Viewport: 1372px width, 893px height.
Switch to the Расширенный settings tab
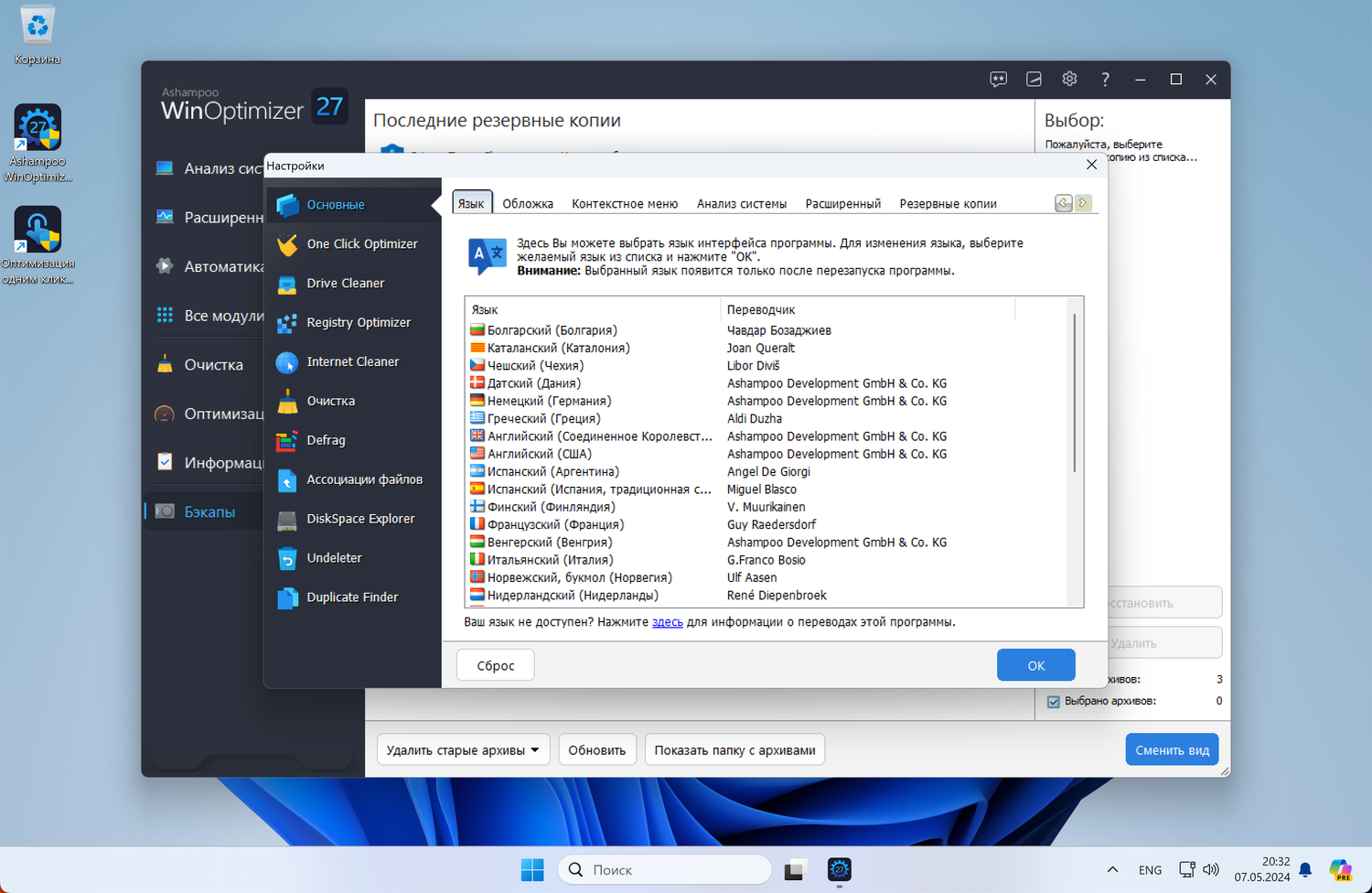843,204
